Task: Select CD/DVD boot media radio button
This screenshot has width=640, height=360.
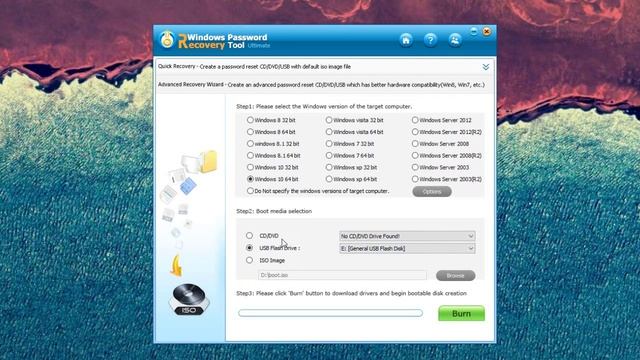Action: pyautogui.click(x=249, y=236)
